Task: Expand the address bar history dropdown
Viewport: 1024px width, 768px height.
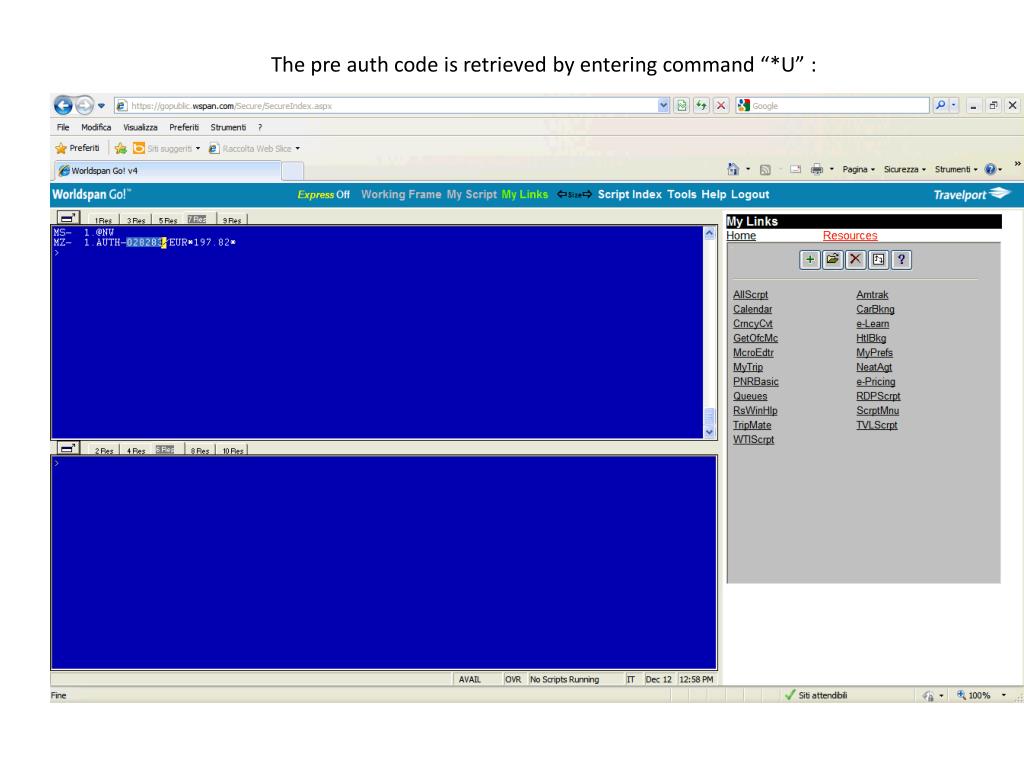Action: [x=664, y=106]
